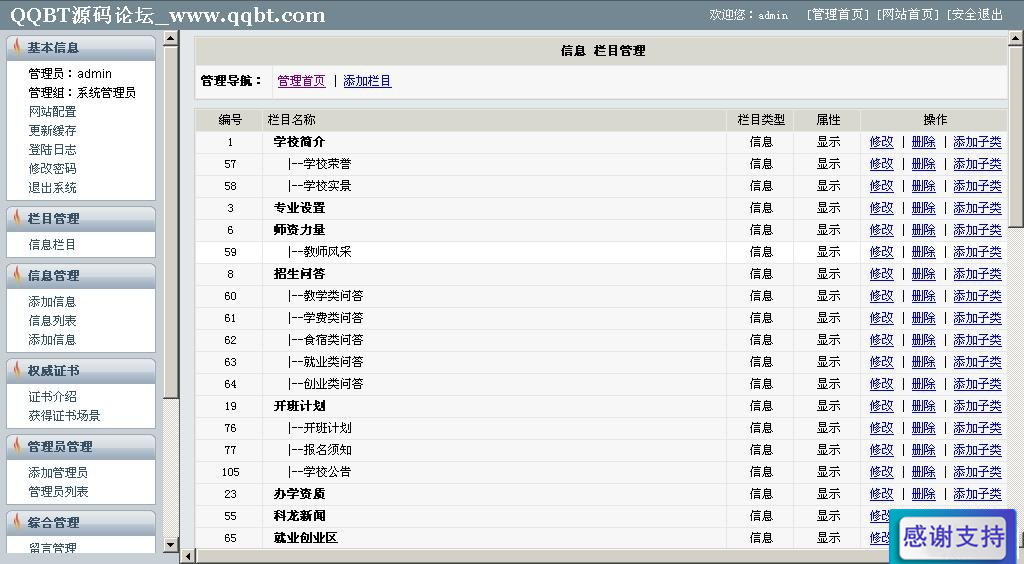Open 网站配置 in the sidebar
The image size is (1024, 564).
click(52, 112)
